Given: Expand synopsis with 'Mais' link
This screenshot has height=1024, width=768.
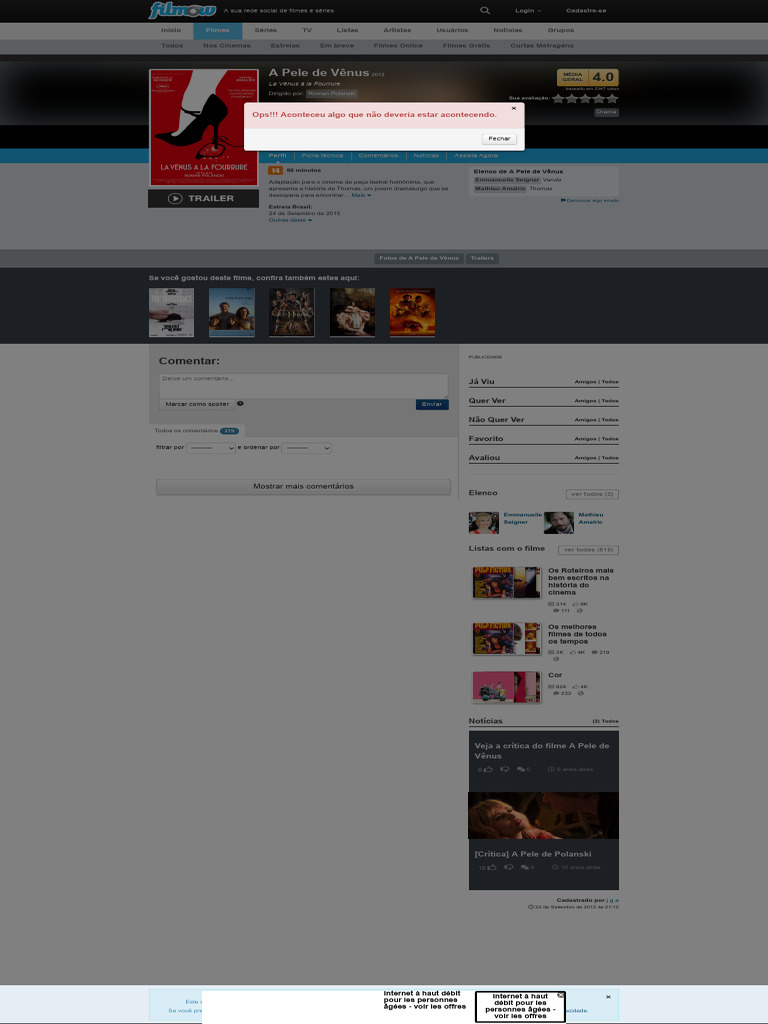Looking at the screenshot, I should pyautogui.click(x=361, y=195).
